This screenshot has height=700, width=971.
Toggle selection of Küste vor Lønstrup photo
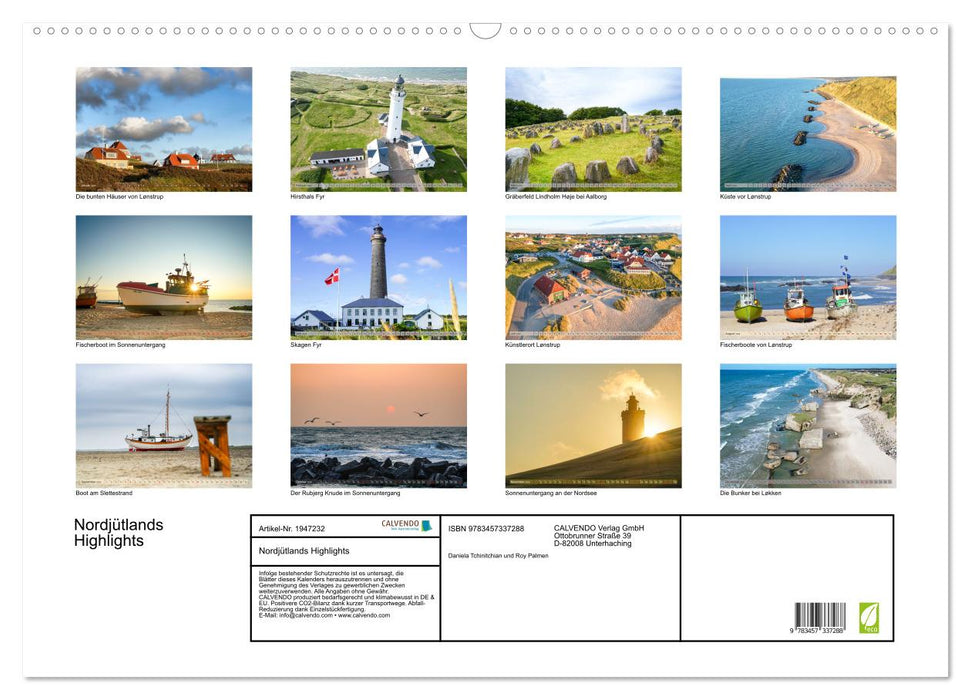[x=808, y=128]
